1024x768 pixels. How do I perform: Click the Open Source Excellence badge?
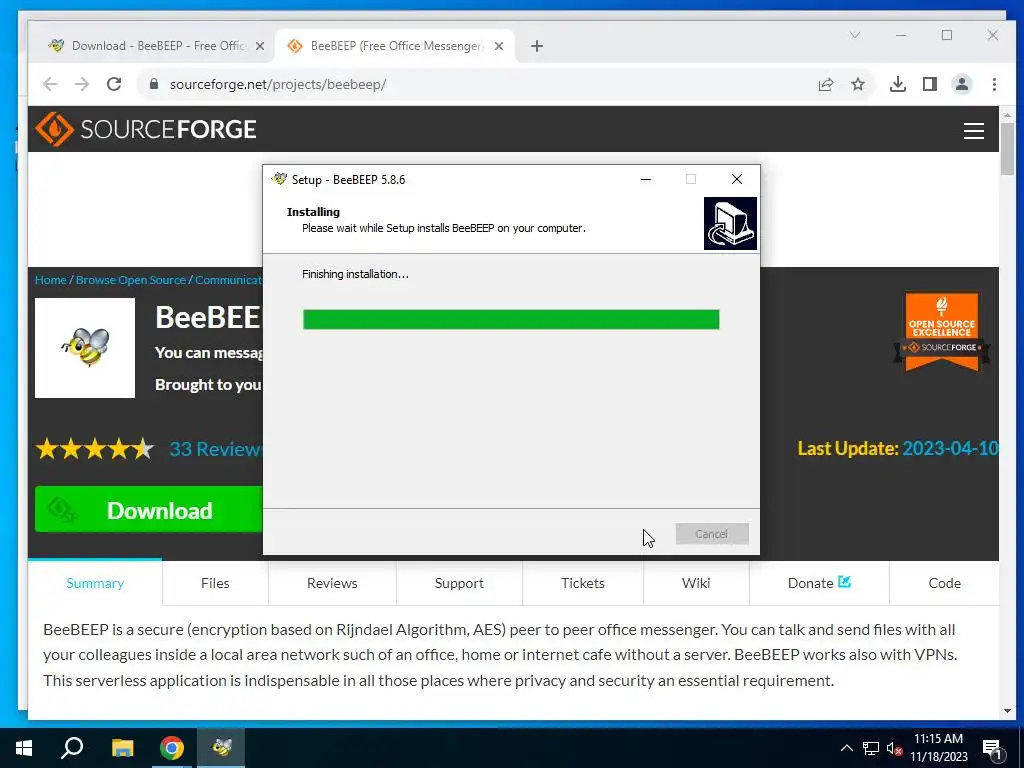click(942, 332)
